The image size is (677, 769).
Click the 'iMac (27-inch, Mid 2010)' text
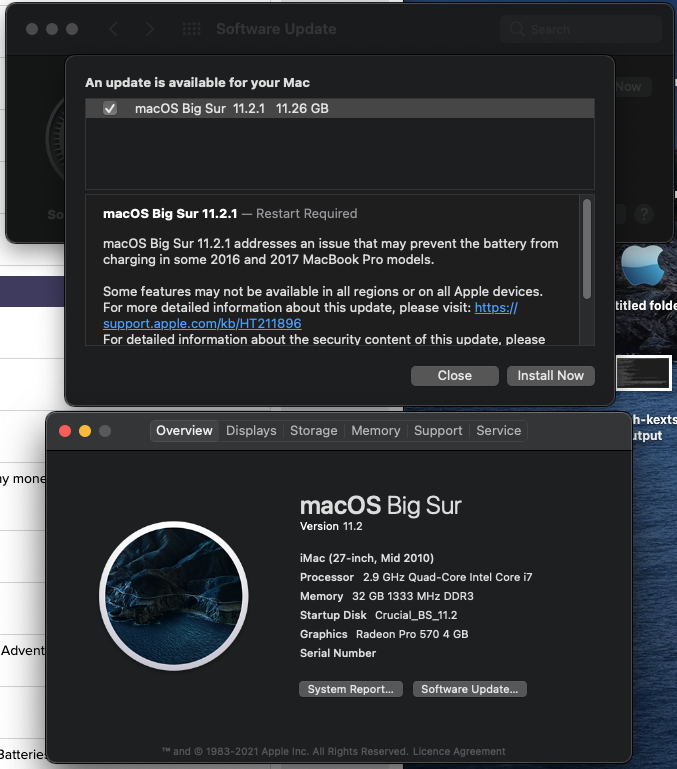pos(367,558)
